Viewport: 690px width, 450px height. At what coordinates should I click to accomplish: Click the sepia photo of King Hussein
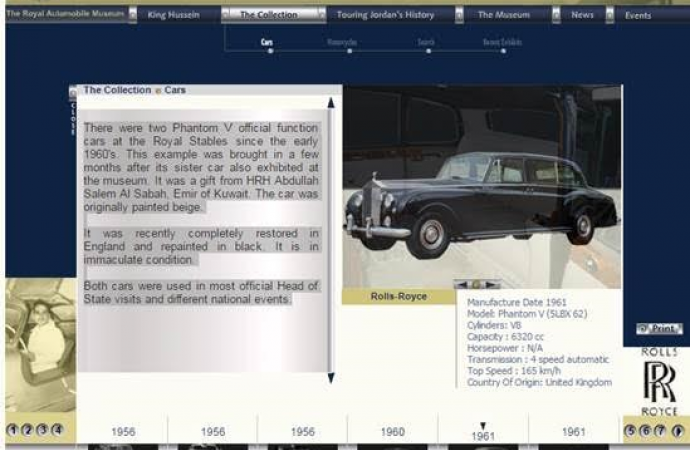pyautogui.click(x=40, y=345)
